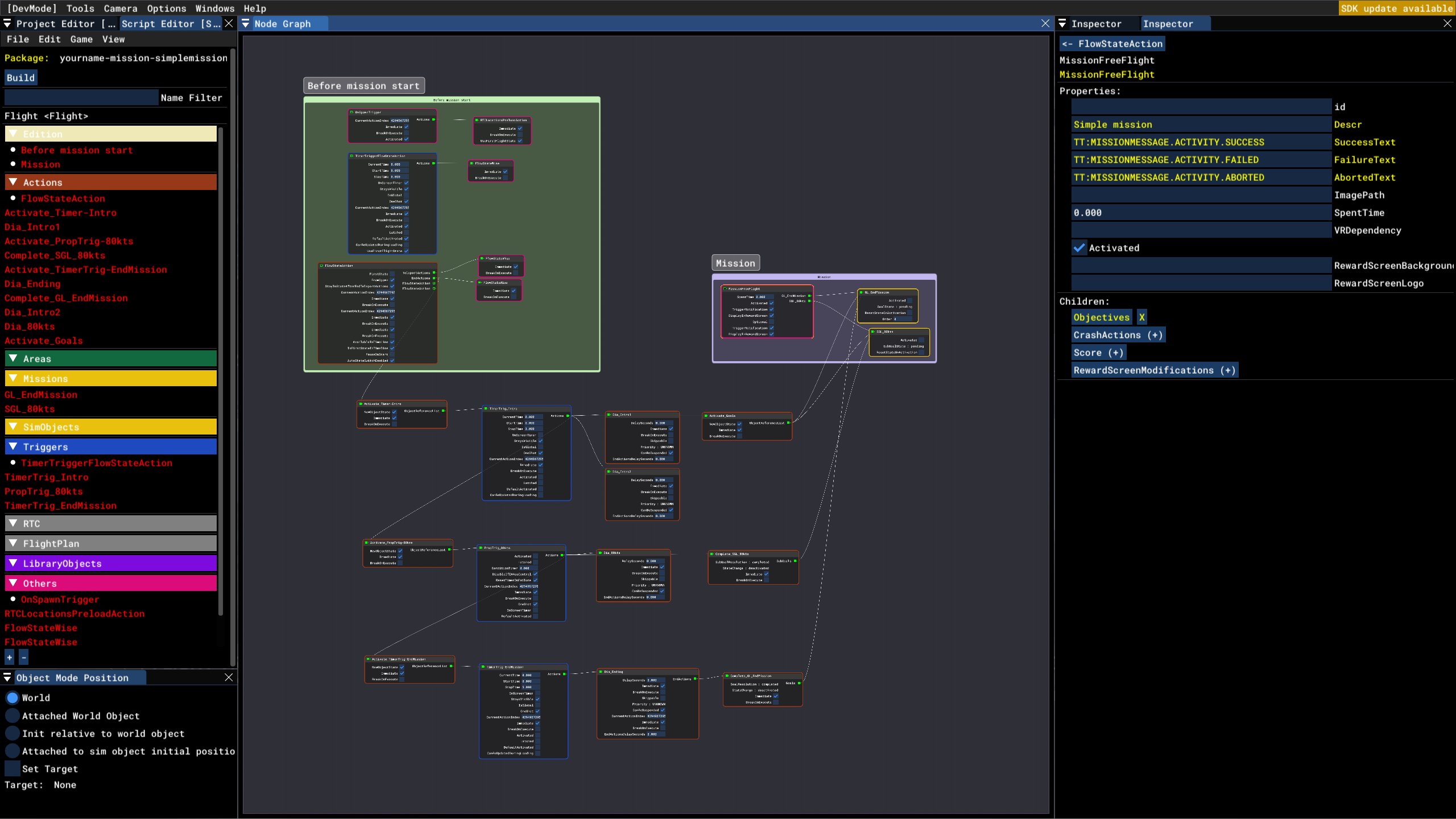Collapse the Node Graph window triangle

tap(246, 23)
